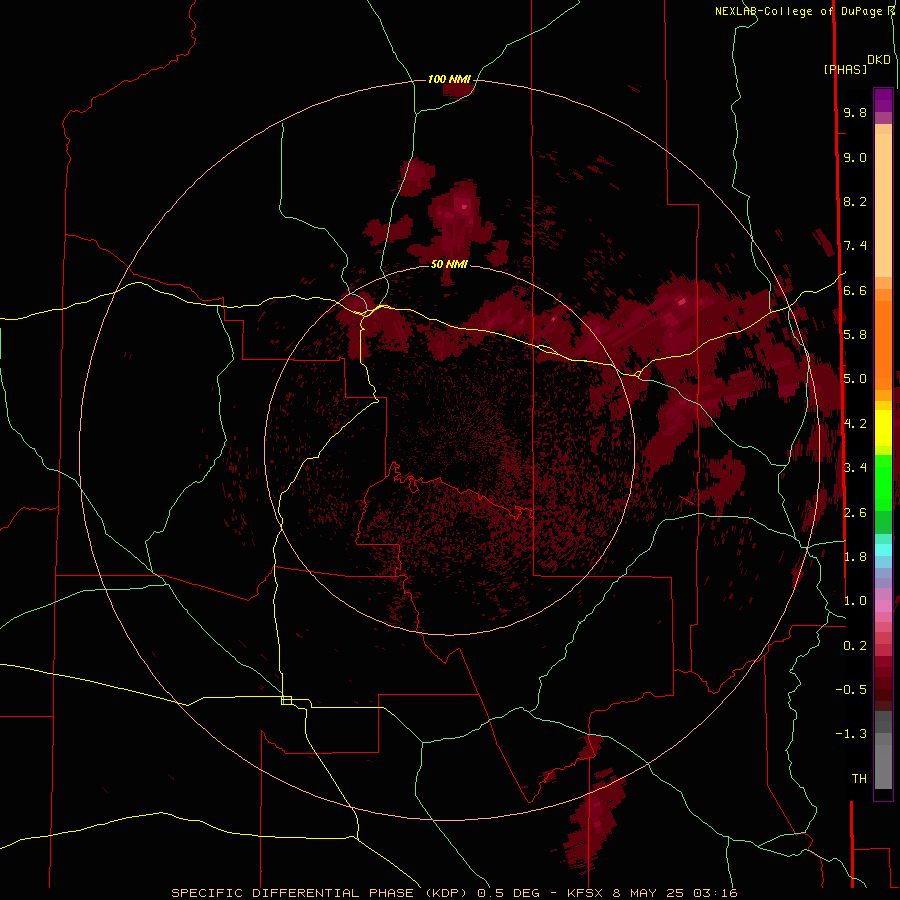Click the 4.2 value on color scale

coord(855,424)
